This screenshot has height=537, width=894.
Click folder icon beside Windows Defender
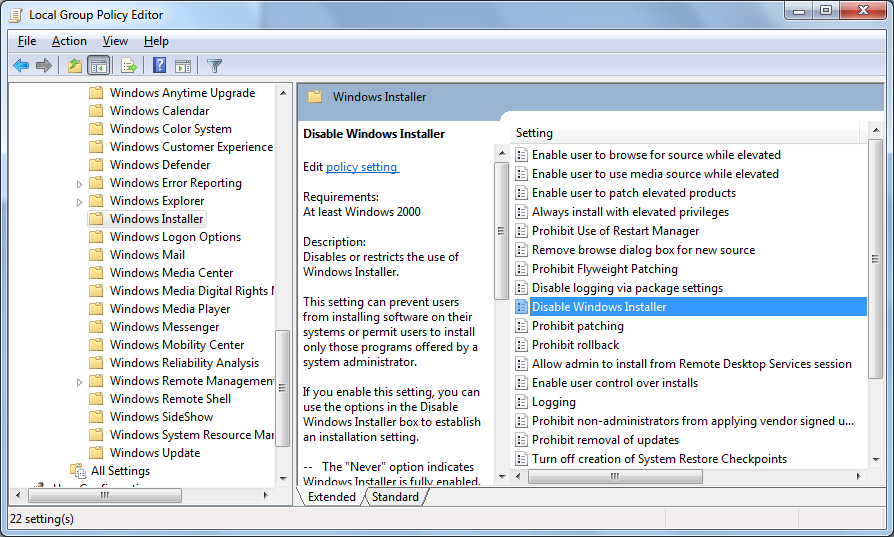(x=96, y=165)
